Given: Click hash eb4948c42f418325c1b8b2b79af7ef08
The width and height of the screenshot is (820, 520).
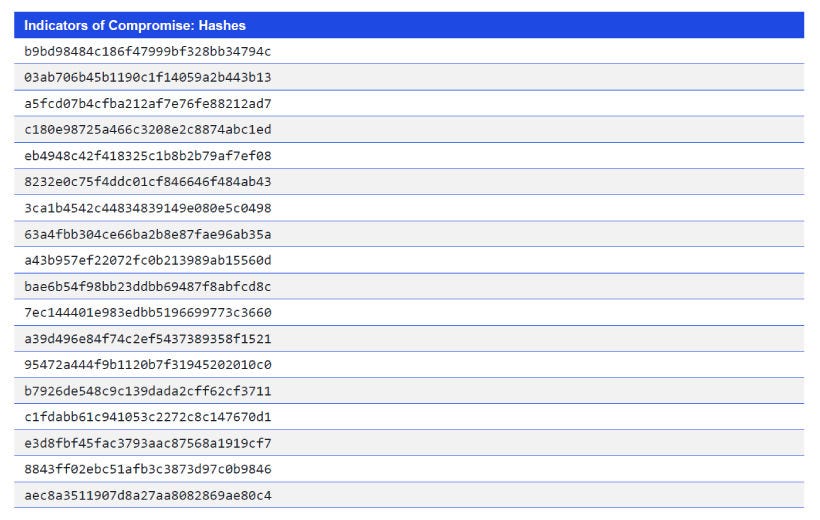Looking at the screenshot, I should pyautogui.click(x=147, y=156).
